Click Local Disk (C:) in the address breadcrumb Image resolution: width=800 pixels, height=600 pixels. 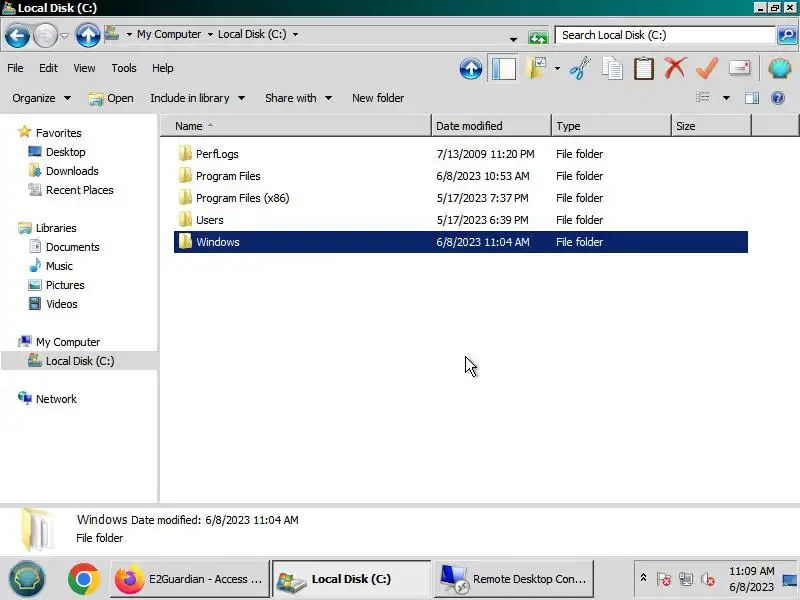pos(252,34)
